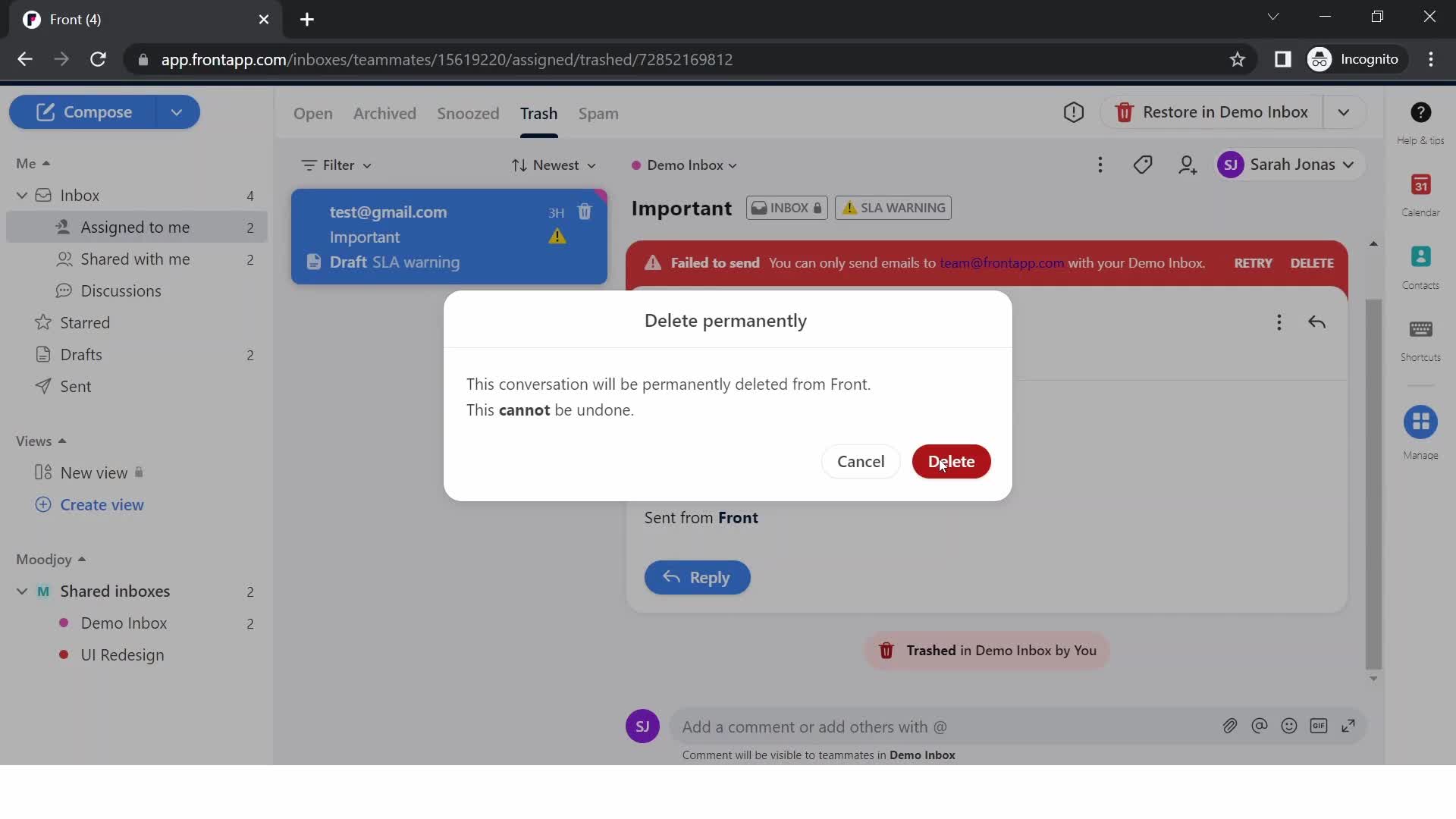Click the more options ellipsis icon
Viewport: 1456px width, 819px height.
[1100, 164]
